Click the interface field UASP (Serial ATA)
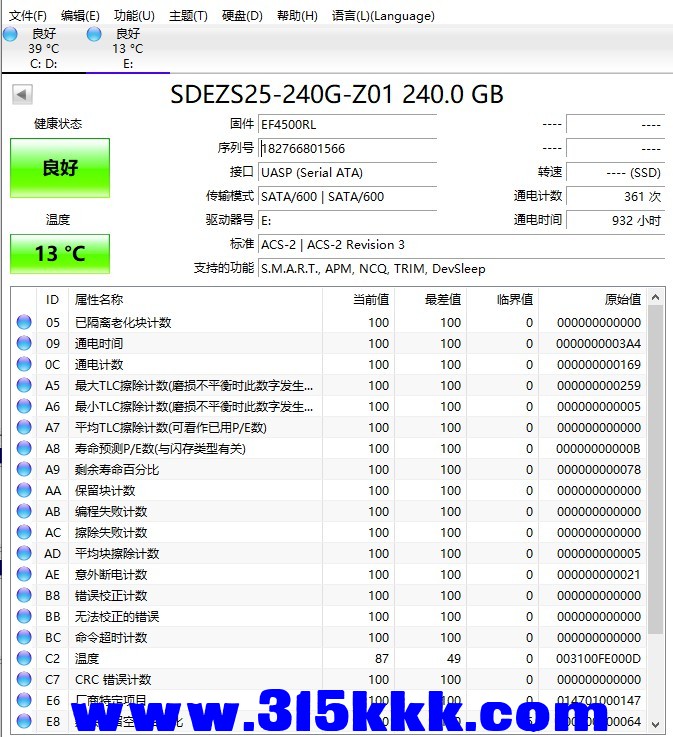673x737 pixels. click(x=347, y=172)
